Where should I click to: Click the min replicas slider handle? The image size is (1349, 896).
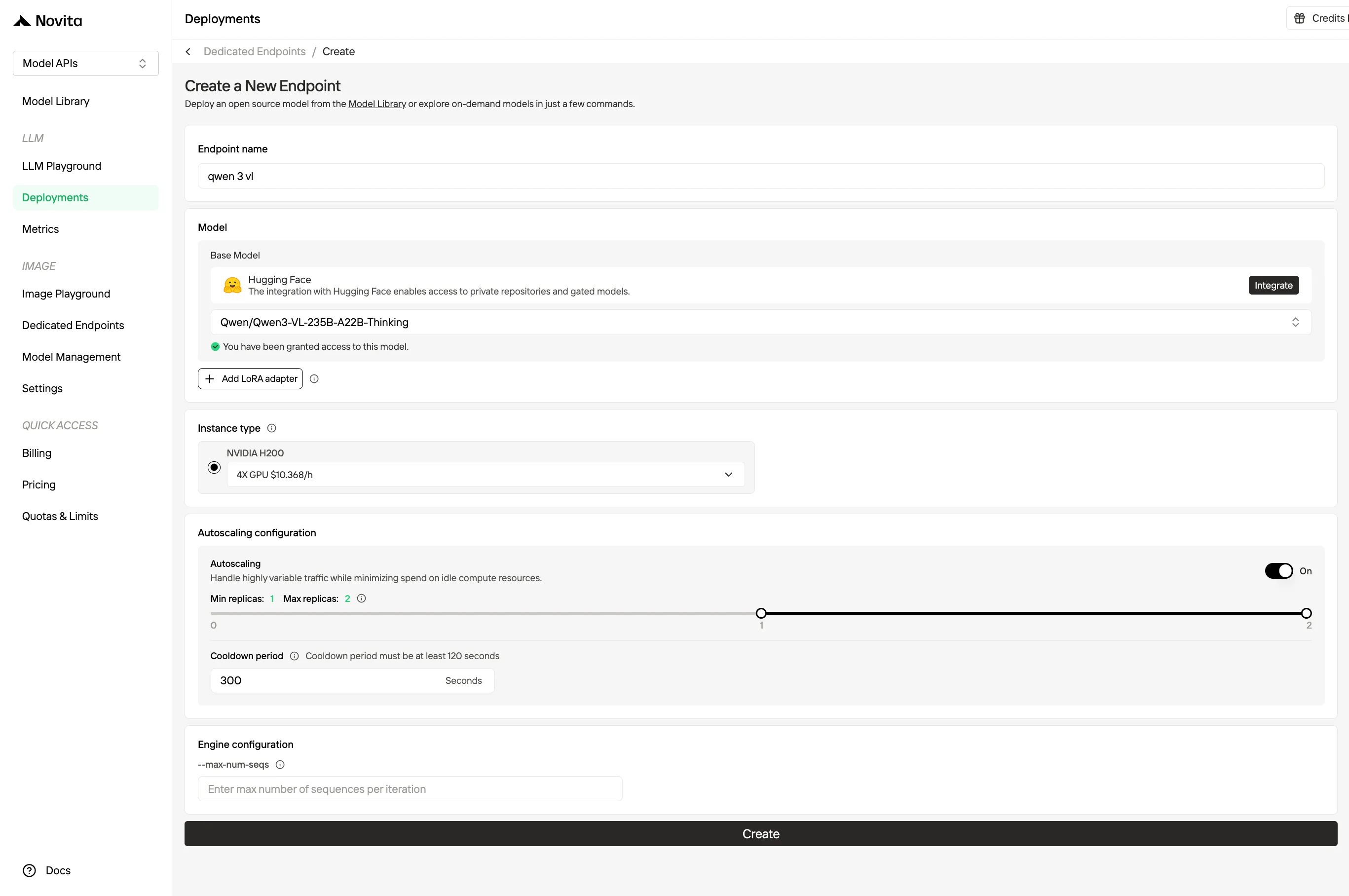click(760, 613)
